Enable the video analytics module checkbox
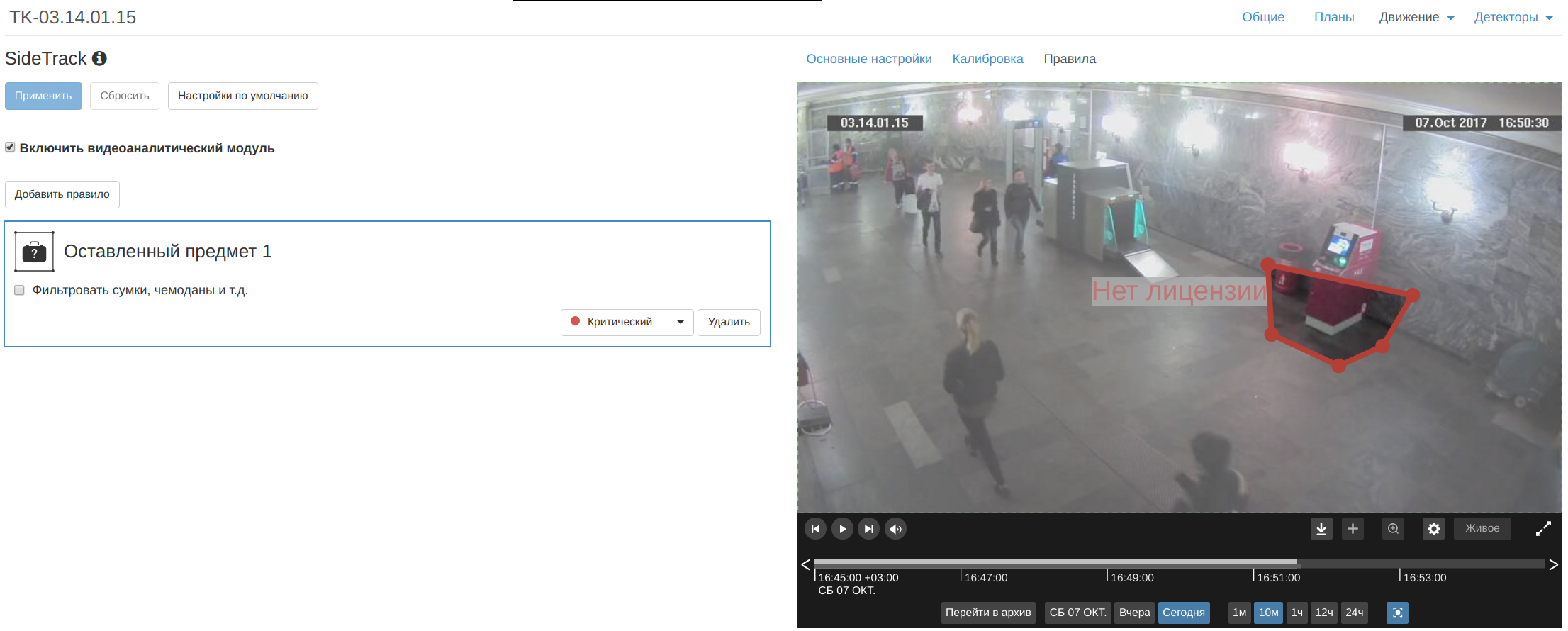The image size is (1568, 631). pyautogui.click(x=10, y=147)
